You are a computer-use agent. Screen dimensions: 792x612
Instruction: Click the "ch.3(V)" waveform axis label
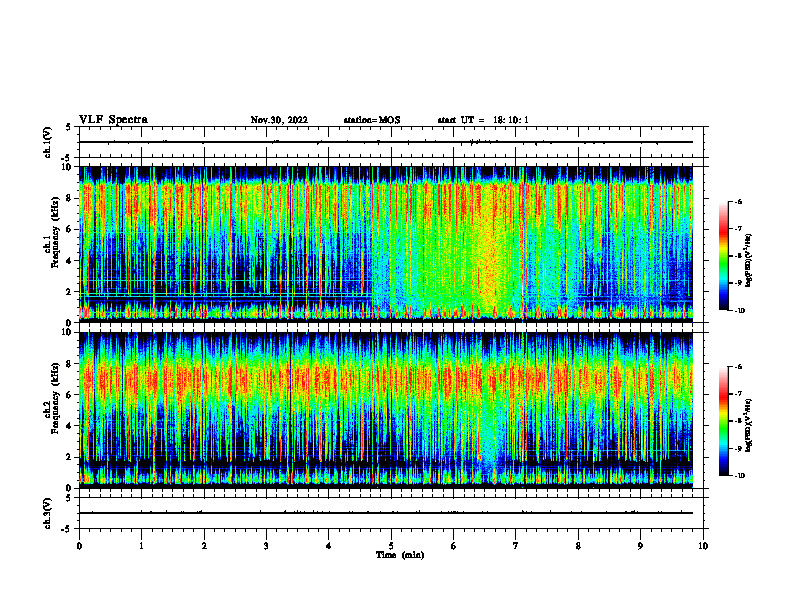[x=48, y=513]
